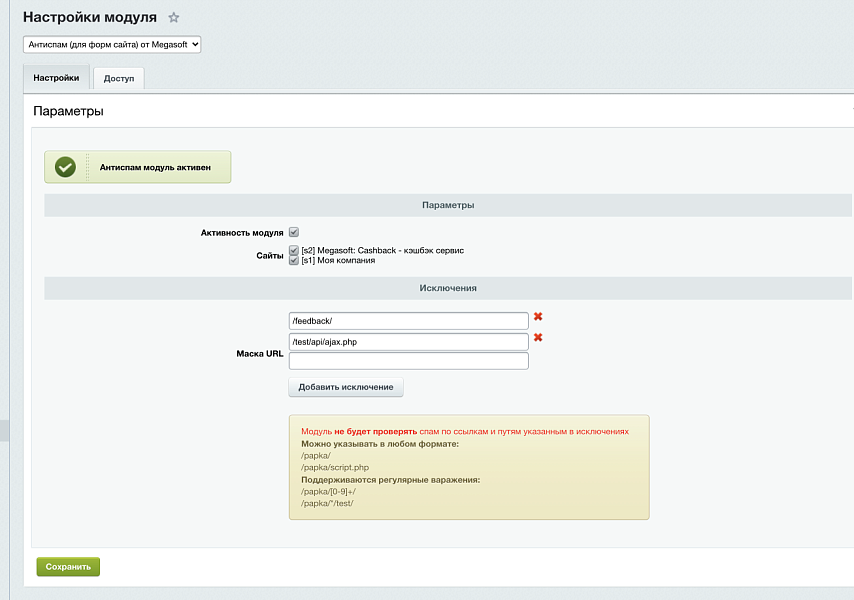
Task: Click the favorites star next to page title
Action: pos(174,18)
